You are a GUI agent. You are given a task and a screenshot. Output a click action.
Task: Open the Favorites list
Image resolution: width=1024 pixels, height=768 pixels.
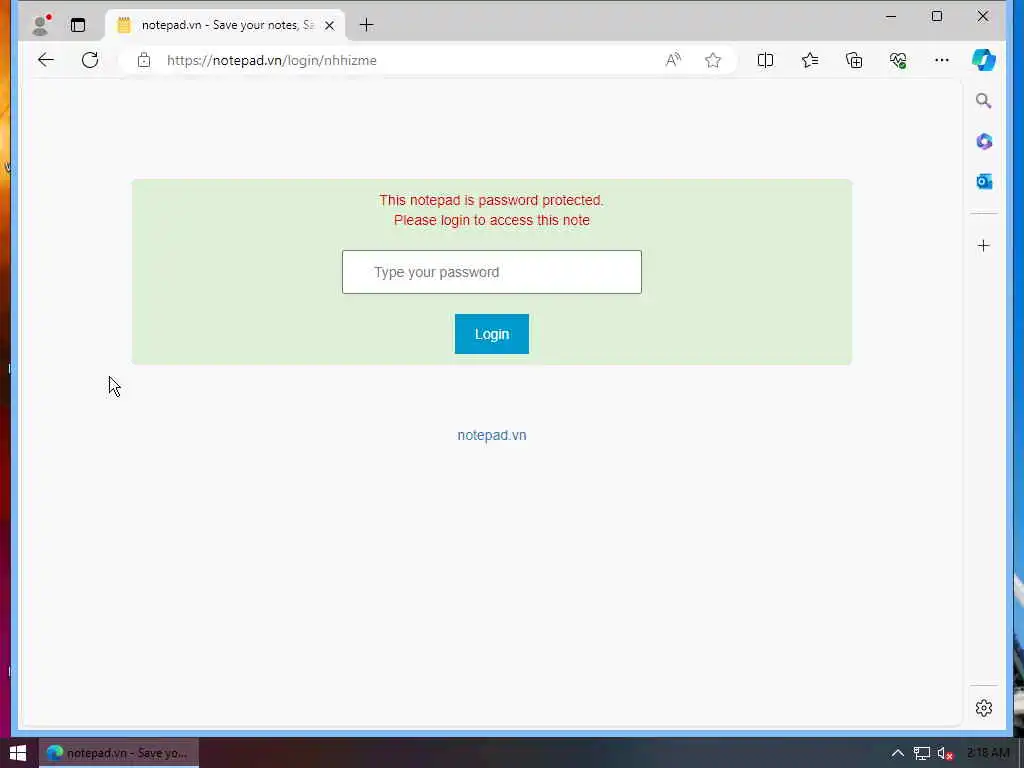tap(810, 60)
